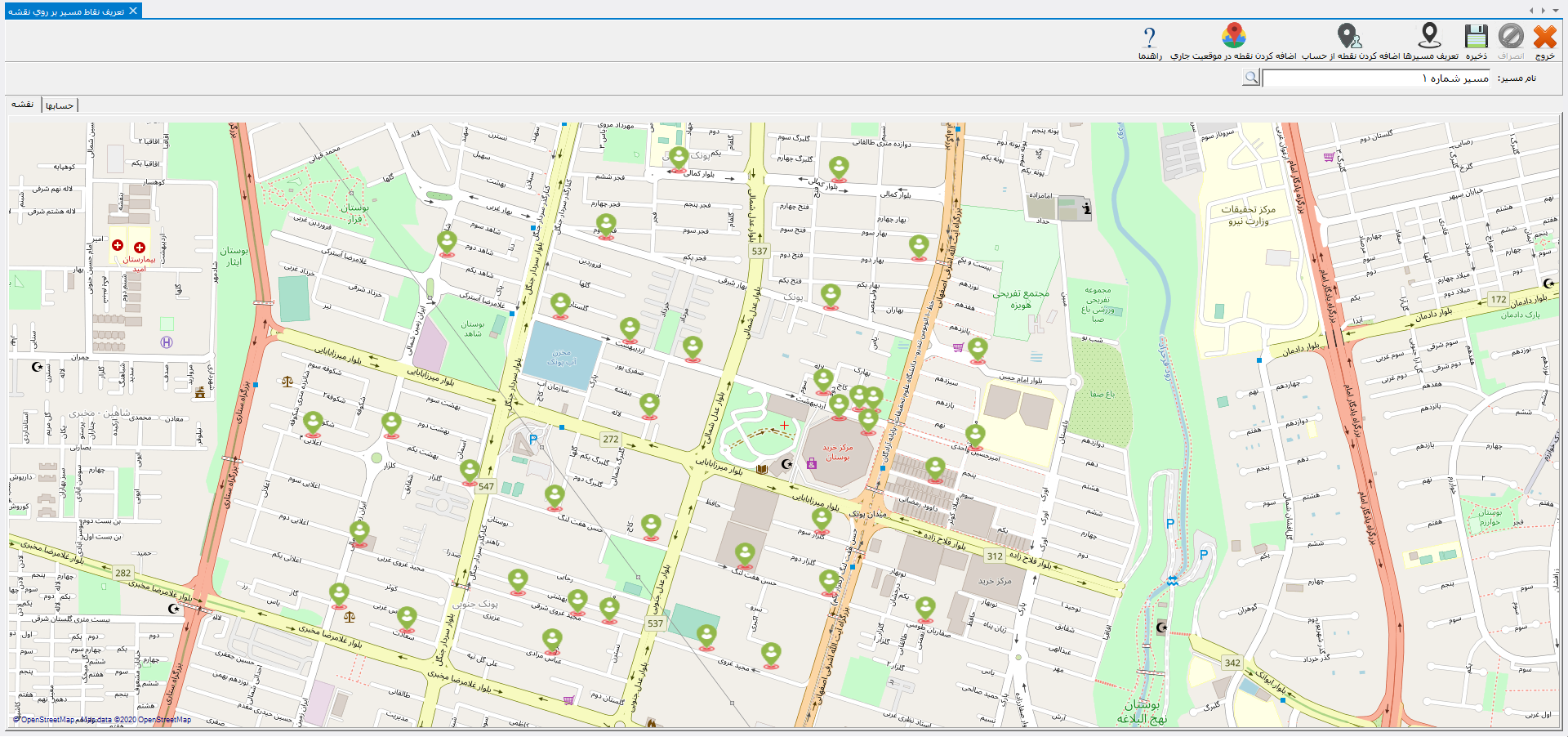Screen dimensions: 1568x737
Task: Open the tab list dropdown arrow at top right
Action: point(1555,11)
